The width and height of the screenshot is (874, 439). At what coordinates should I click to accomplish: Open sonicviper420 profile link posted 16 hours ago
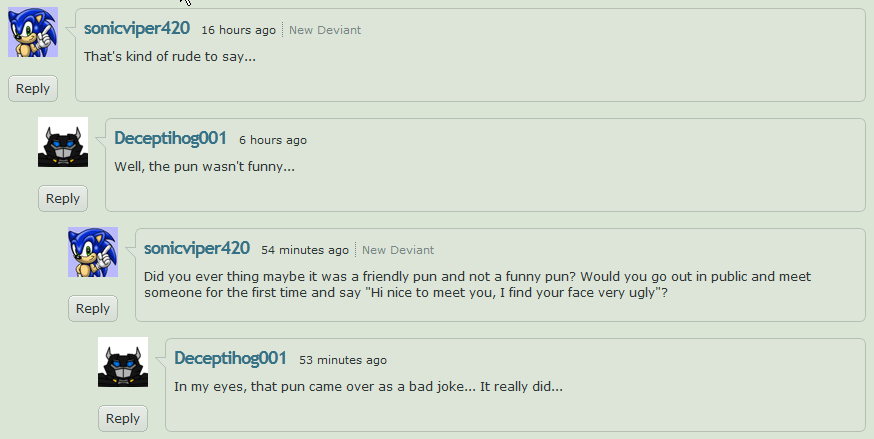click(x=137, y=28)
